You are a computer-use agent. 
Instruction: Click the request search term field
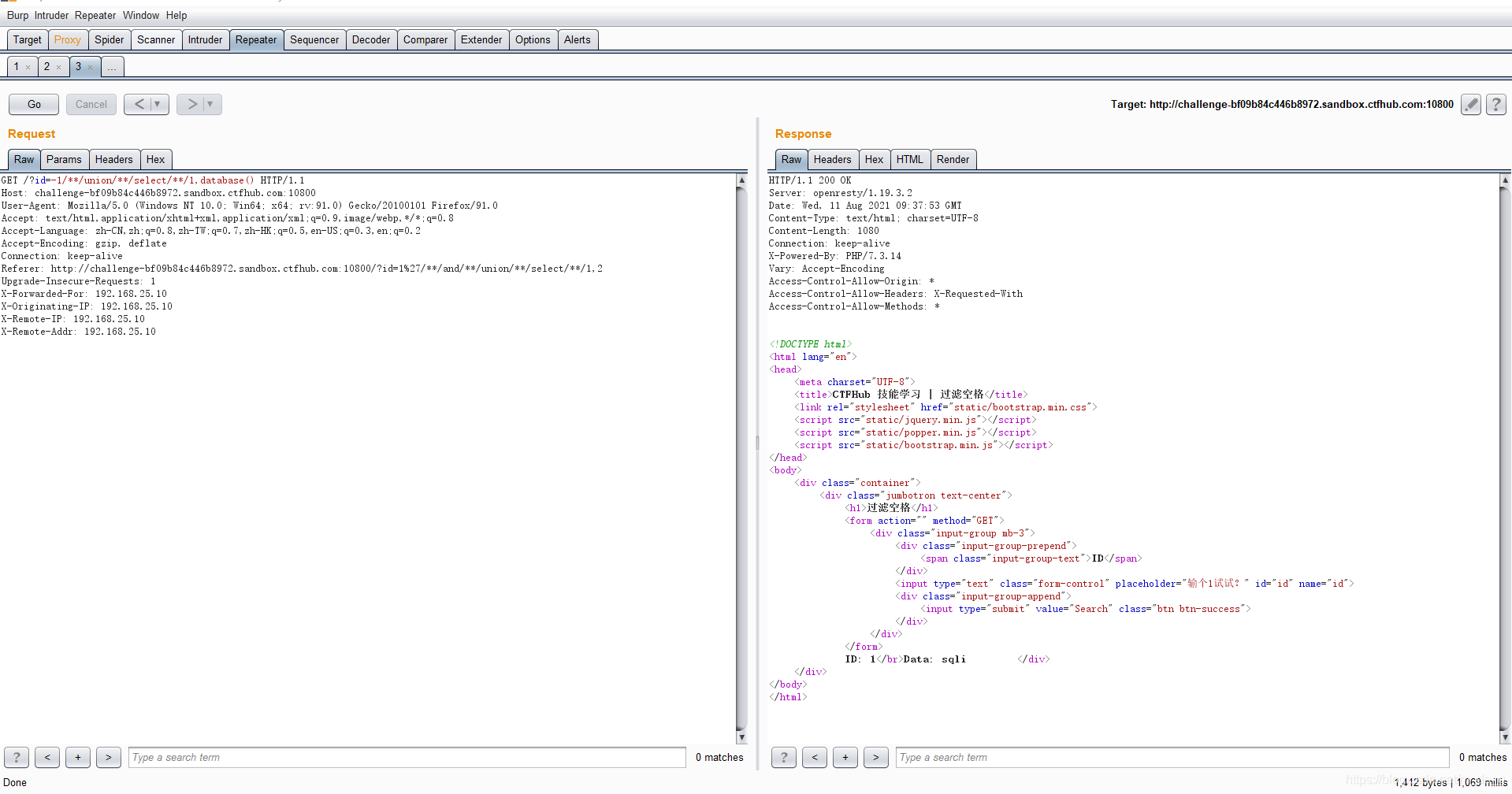[x=407, y=757]
